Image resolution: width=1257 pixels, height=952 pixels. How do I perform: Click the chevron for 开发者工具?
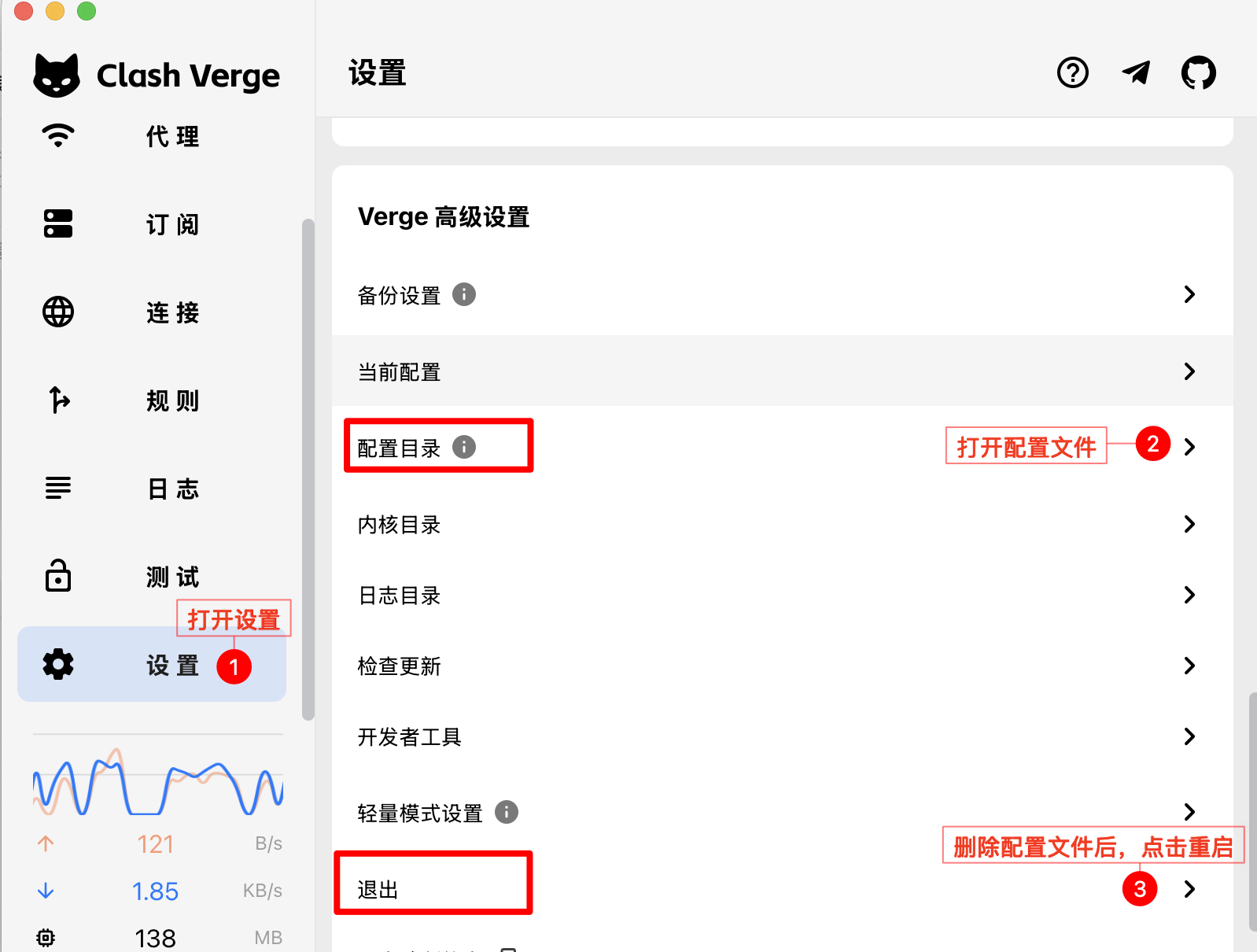tap(1189, 736)
